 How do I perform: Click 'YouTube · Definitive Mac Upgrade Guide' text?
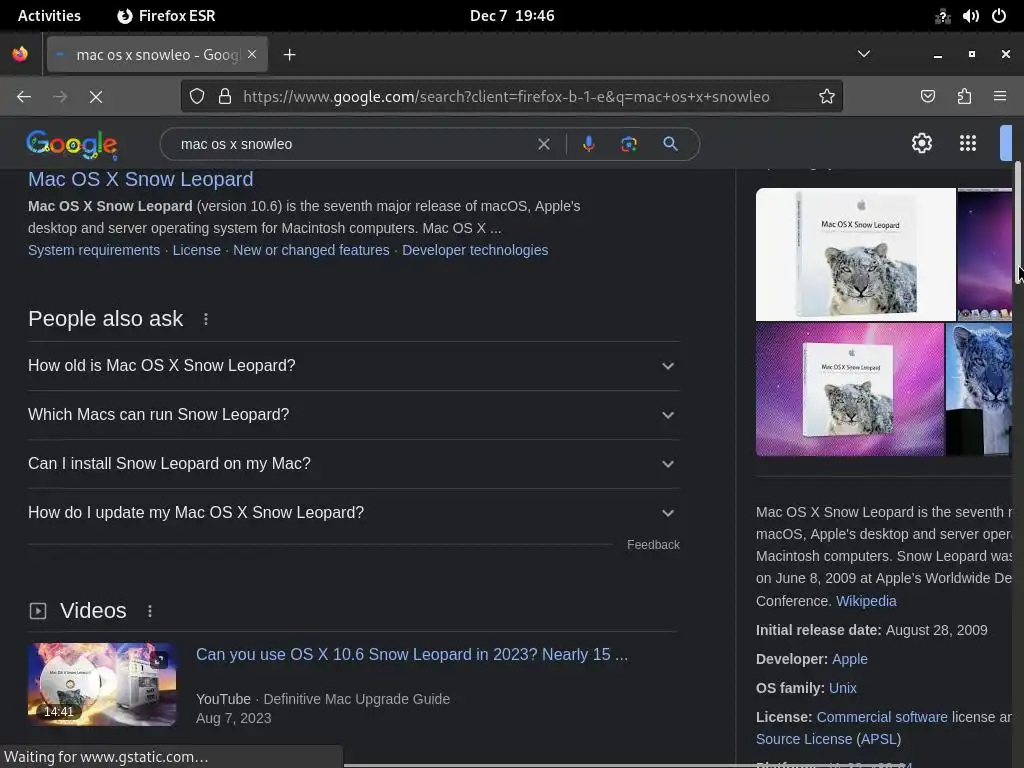coord(323,699)
